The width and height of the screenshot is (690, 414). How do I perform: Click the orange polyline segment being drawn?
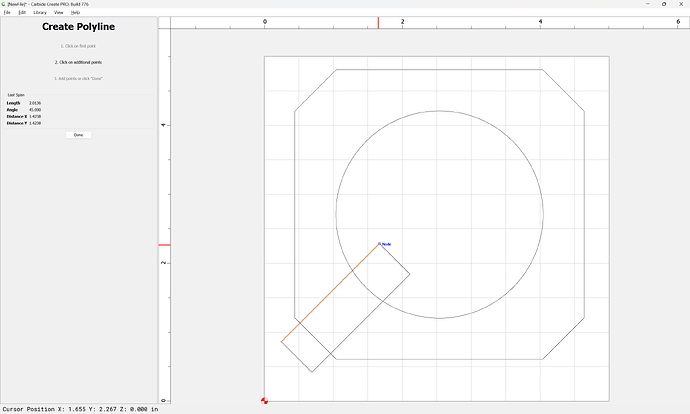[330, 293]
